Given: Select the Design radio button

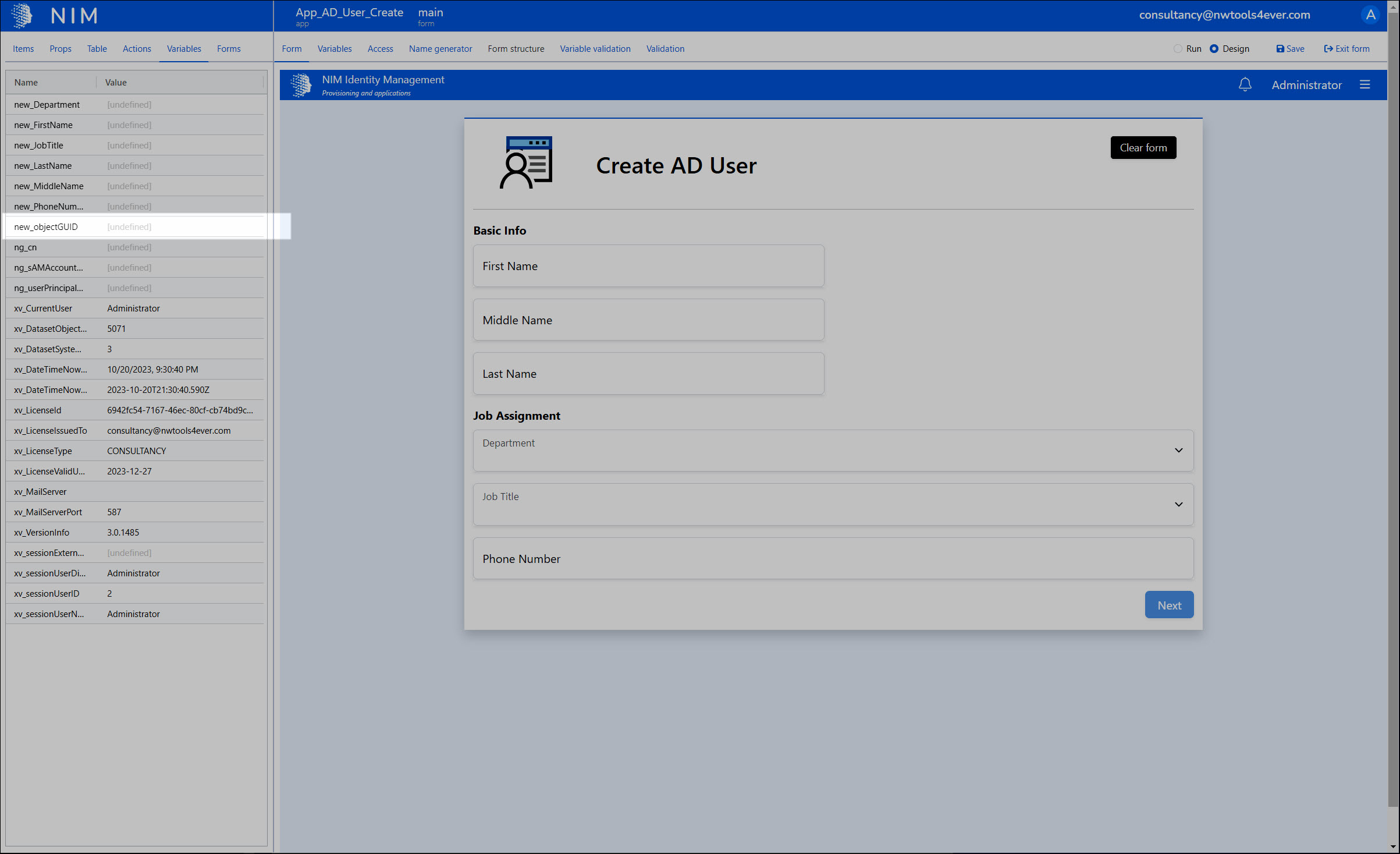Looking at the screenshot, I should click(x=1214, y=49).
